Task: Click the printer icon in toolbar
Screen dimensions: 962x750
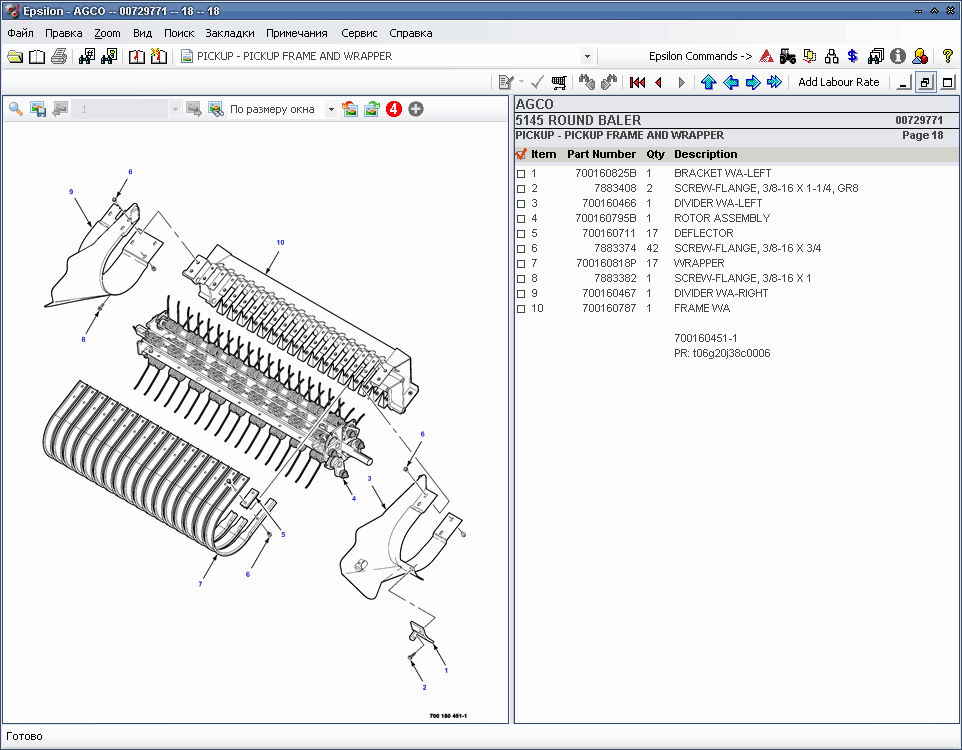Action: 59,56
